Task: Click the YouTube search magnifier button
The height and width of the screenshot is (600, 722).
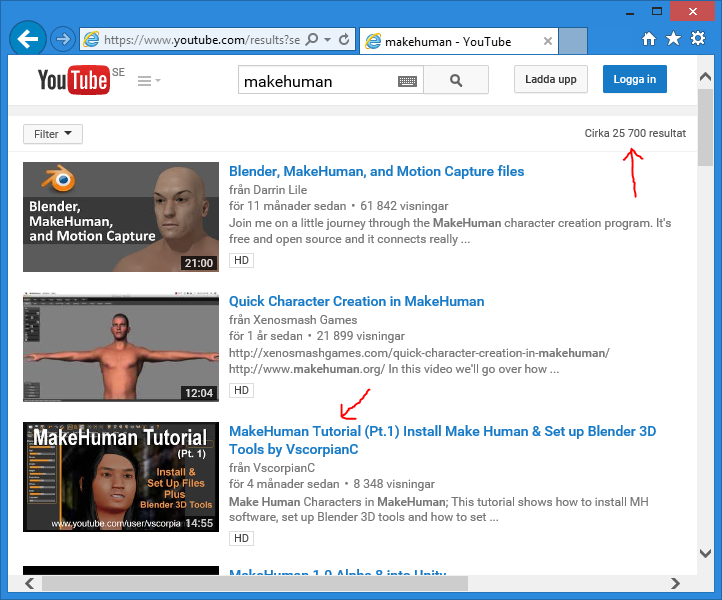Action: 456,80
